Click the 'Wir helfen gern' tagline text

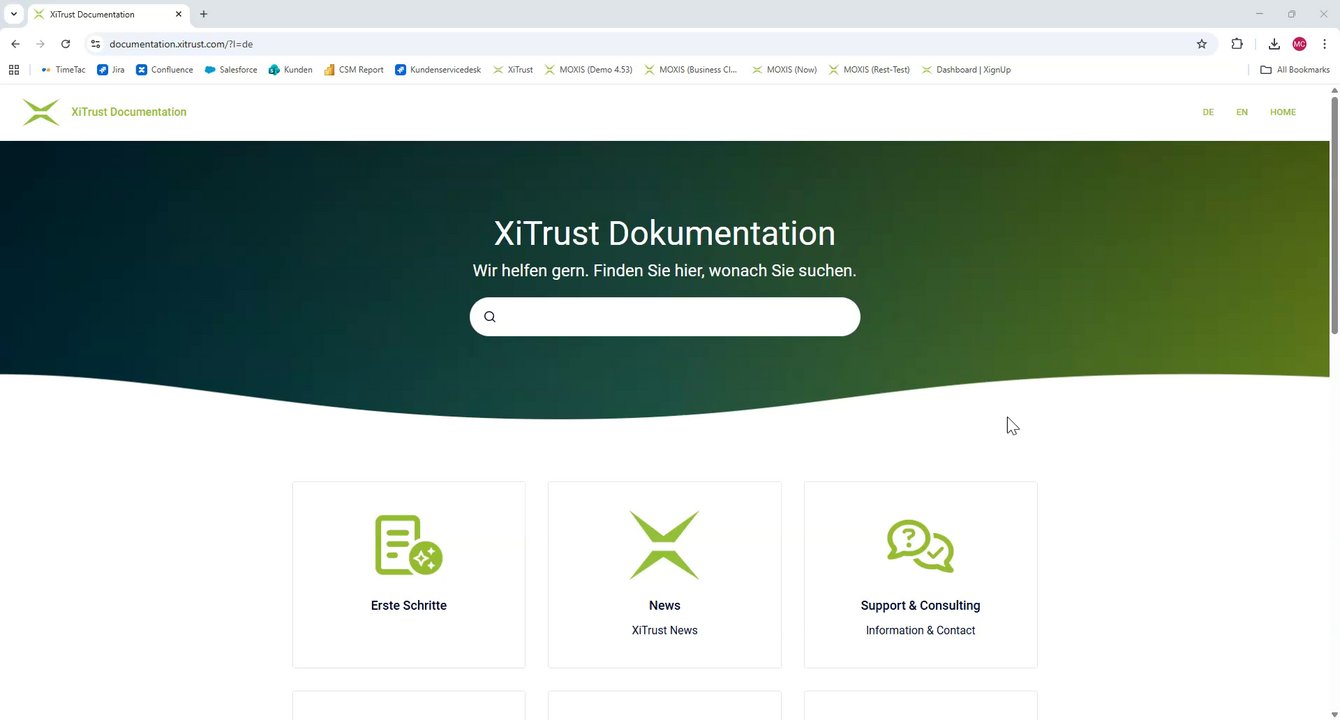tap(664, 270)
